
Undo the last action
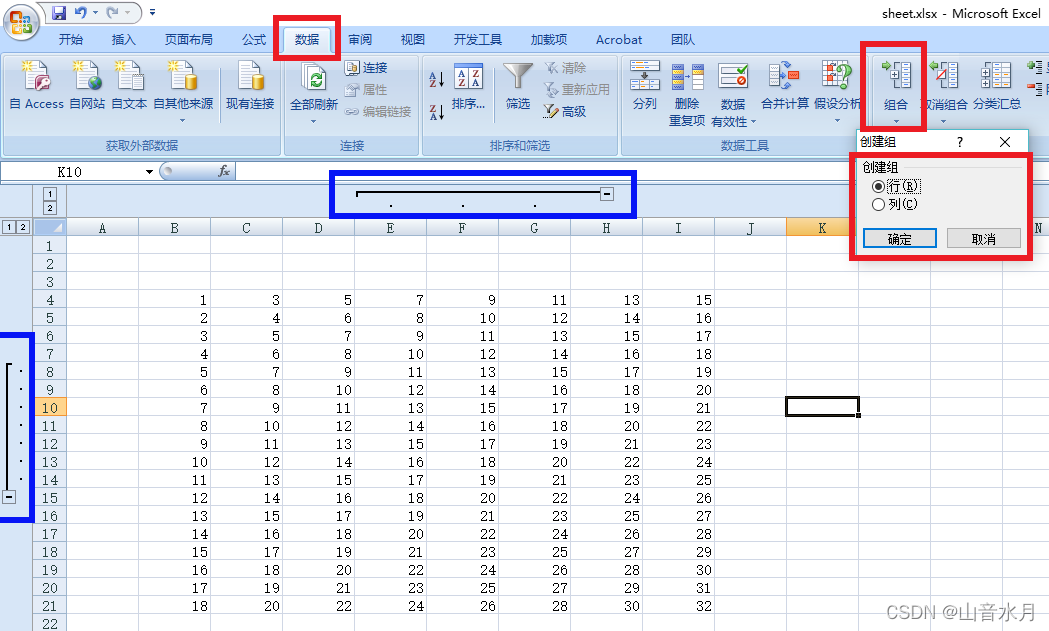pyautogui.click(x=81, y=12)
